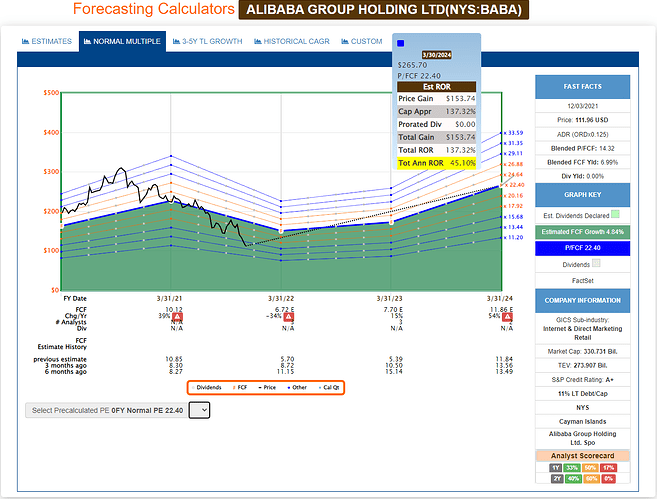Click the orange 60% scorecard badge

(x=592, y=478)
